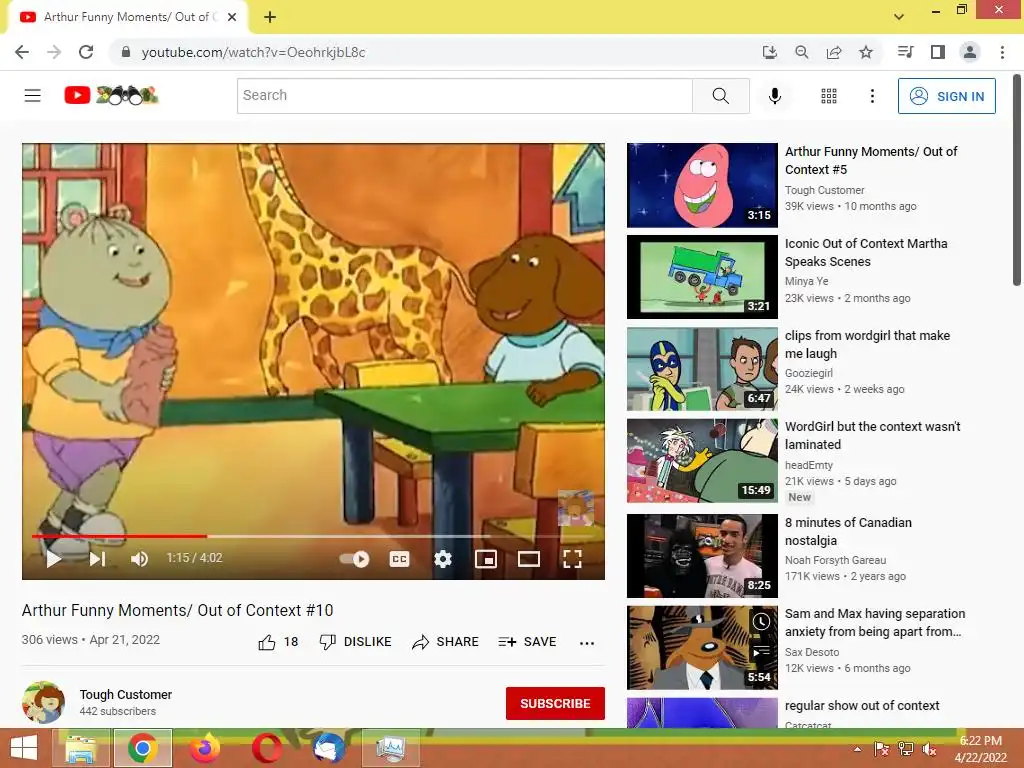Open Chrome three-dot menu
Screen dimensions: 1024x768
tap(1002, 52)
